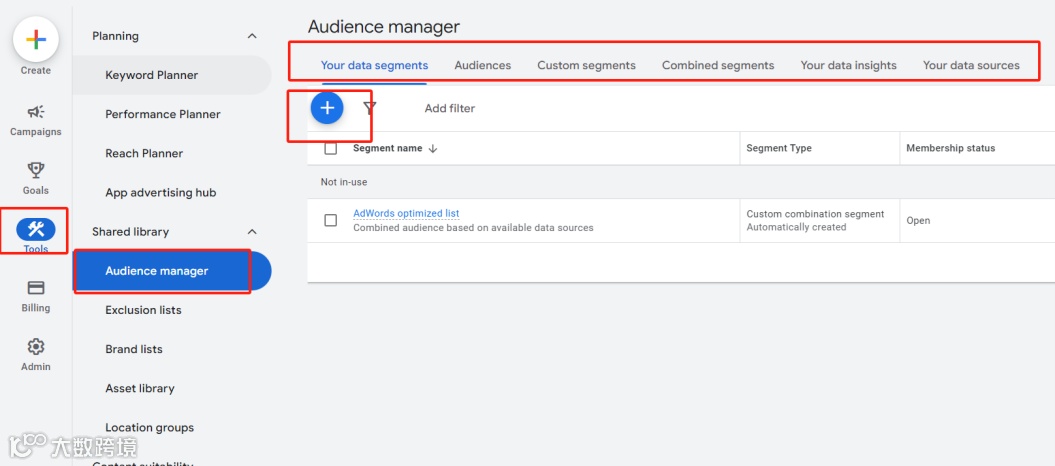Switch to the Your data insights tab

click(x=848, y=65)
